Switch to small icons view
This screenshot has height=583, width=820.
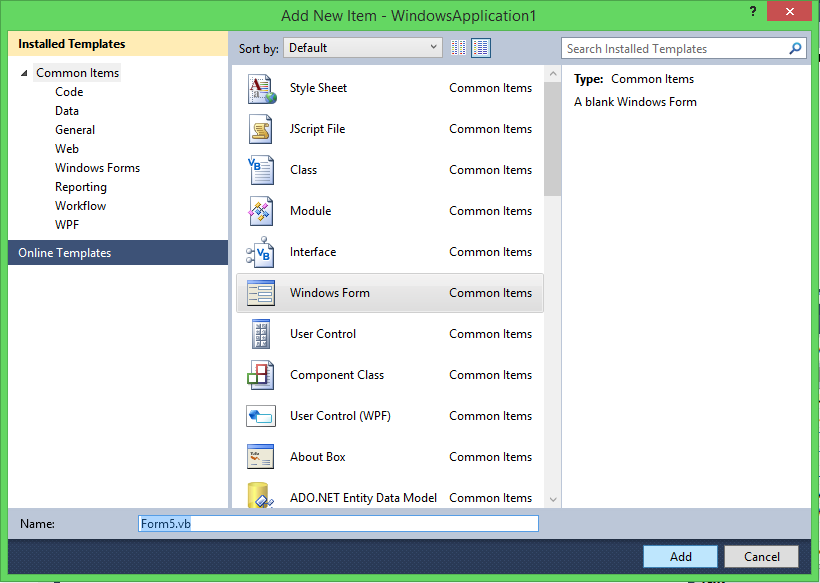[457, 47]
